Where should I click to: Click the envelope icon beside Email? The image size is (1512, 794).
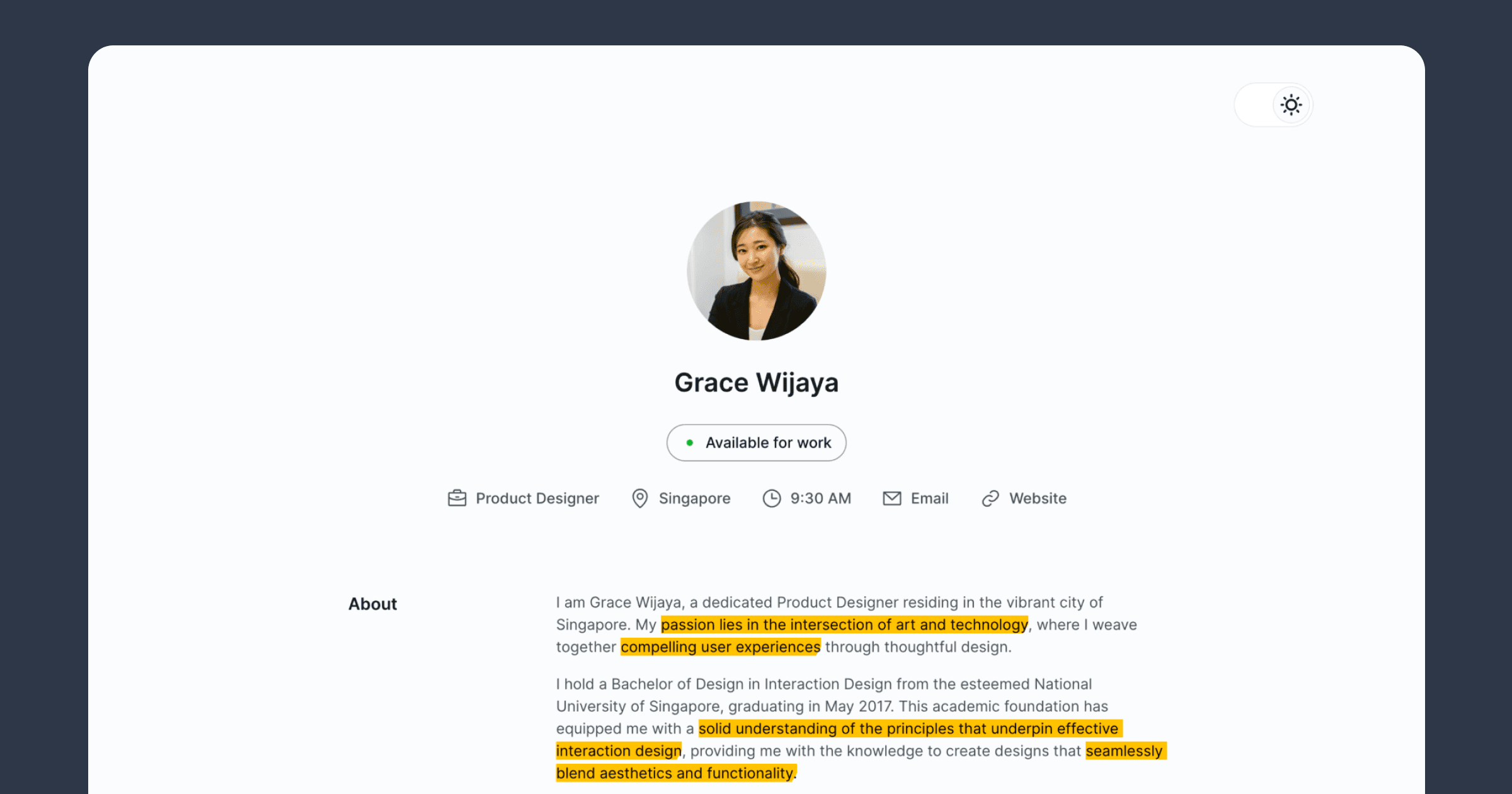click(x=892, y=498)
